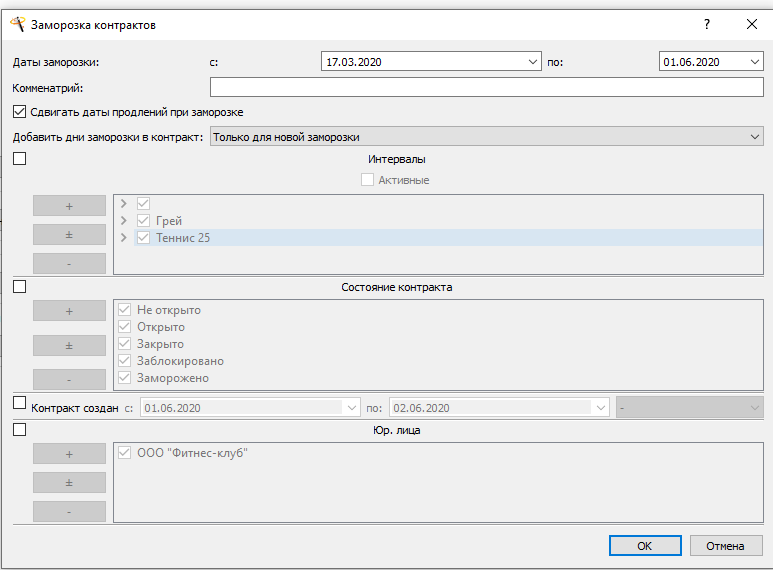Click the plus button beside Юр. лица list

pyautogui.click(x=69, y=454)
